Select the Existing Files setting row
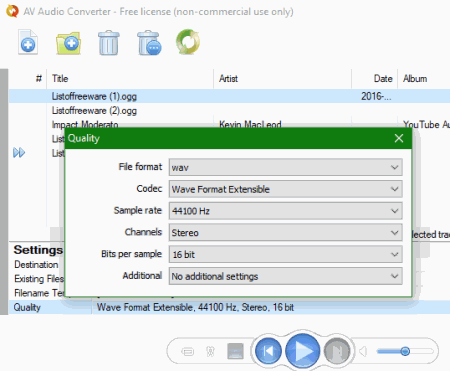Image resolution: width=450 pixels, height=371 pixels. [39, 279]
